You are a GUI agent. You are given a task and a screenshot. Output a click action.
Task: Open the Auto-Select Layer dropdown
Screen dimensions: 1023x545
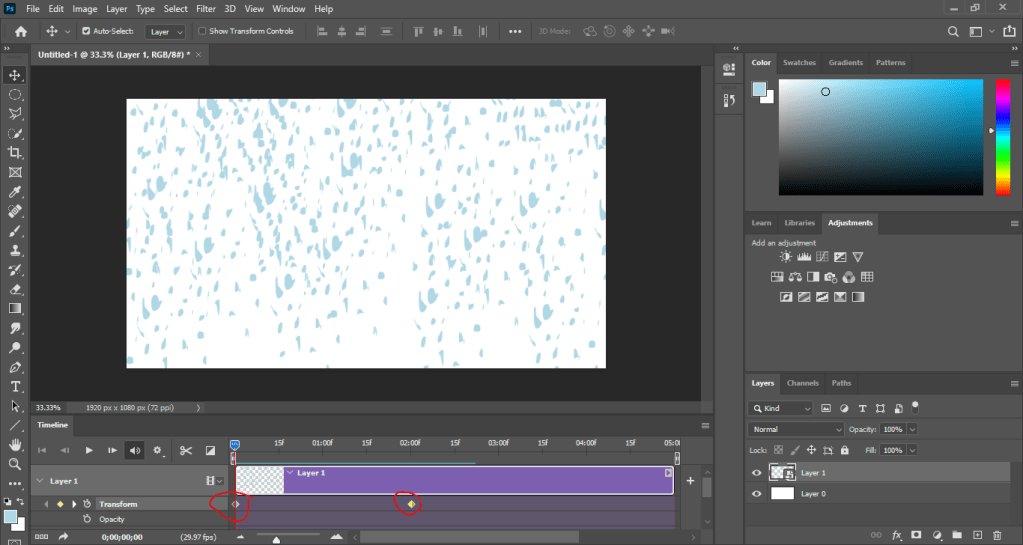pyautogui.click(x=166, y=31)
